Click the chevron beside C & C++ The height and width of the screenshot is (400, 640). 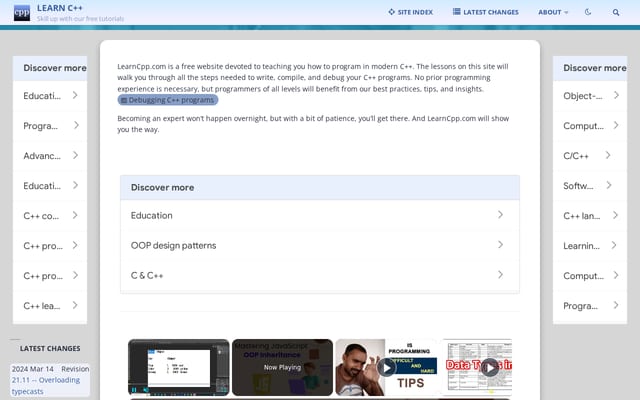[x=500, y=275]
